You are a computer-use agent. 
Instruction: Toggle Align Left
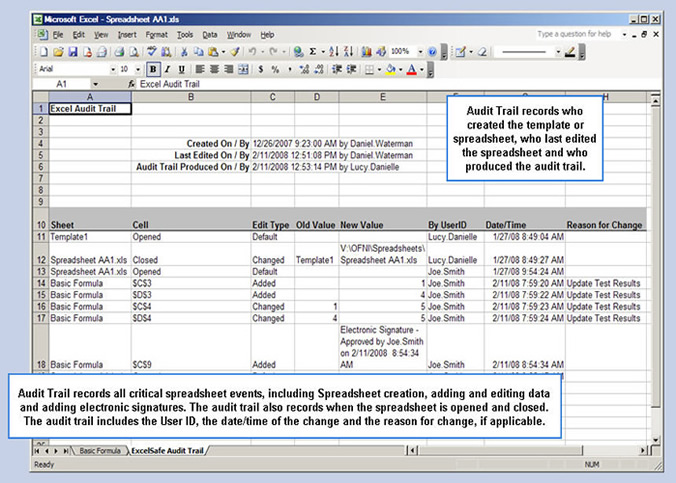point(200,69)
